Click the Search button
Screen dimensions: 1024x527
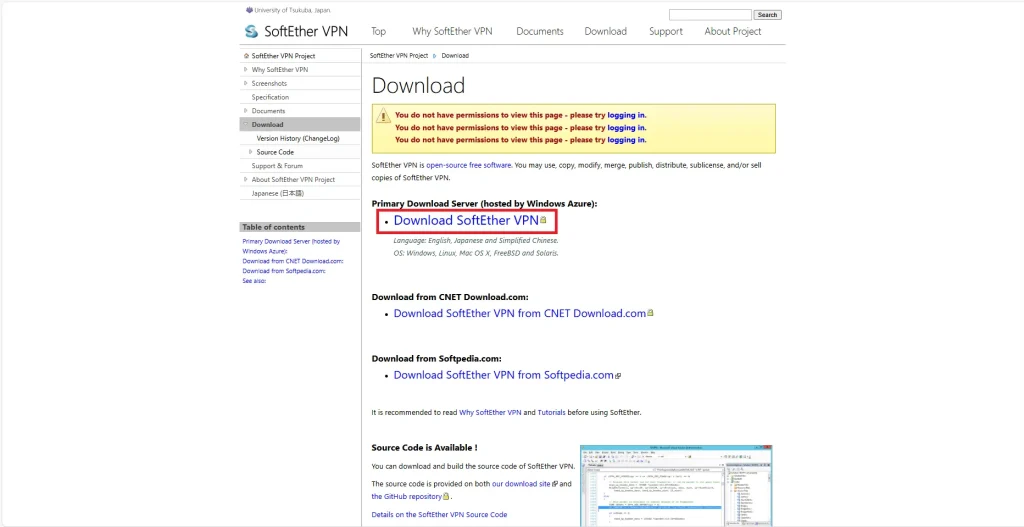[x=767, y=15]
